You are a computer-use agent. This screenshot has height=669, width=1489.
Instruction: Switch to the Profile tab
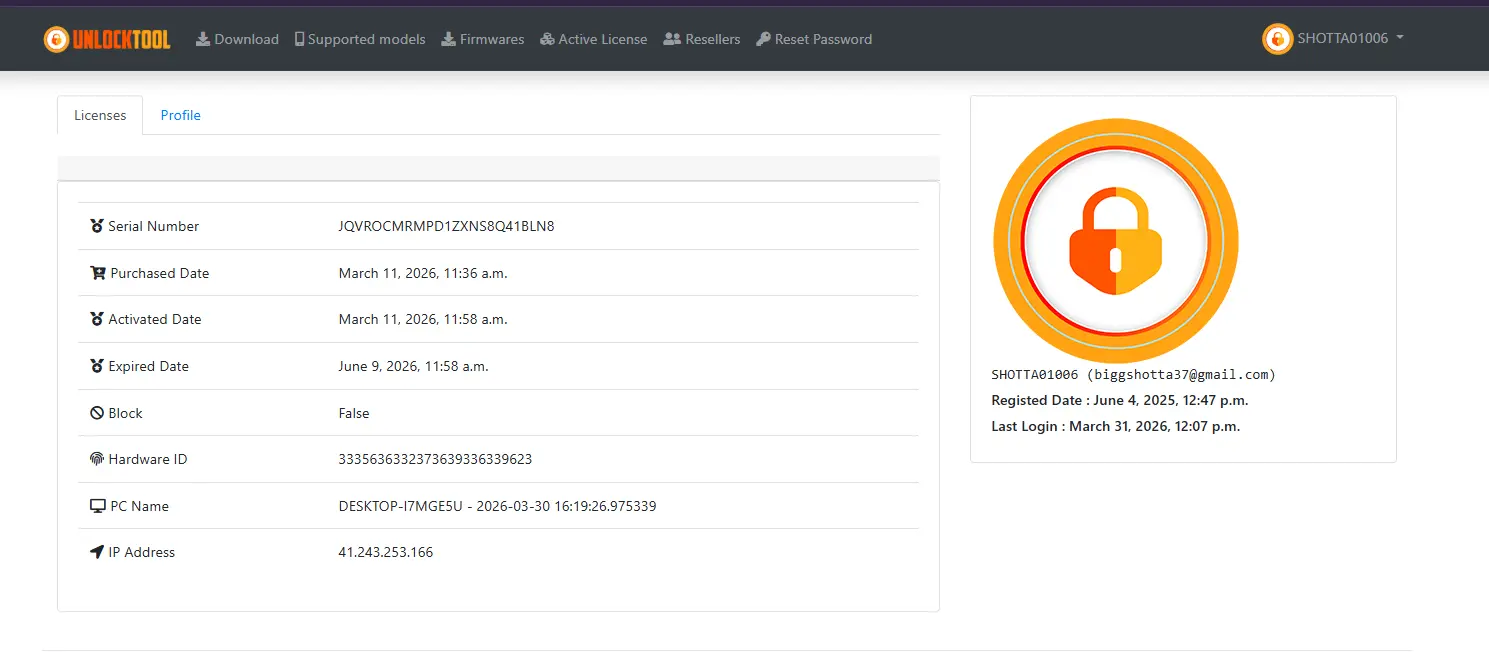click(181, 115)
